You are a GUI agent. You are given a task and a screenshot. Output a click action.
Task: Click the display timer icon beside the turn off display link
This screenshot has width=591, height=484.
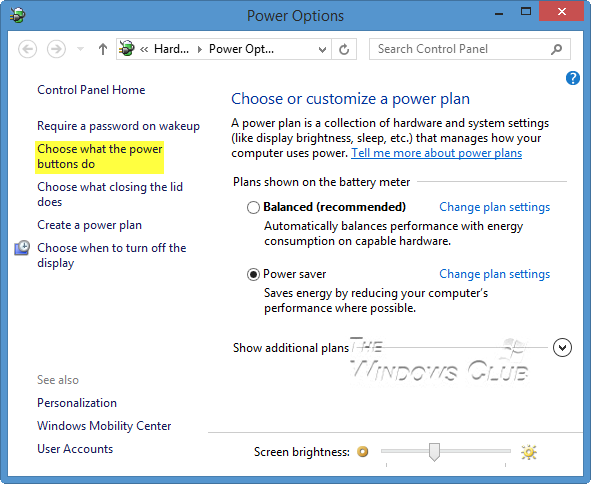22,248
